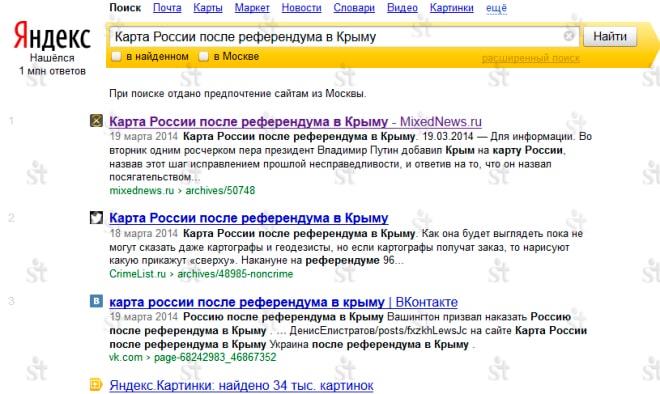660x394 pixels.
Task: Clear the search query with the X icon
Action: point(569,36)
